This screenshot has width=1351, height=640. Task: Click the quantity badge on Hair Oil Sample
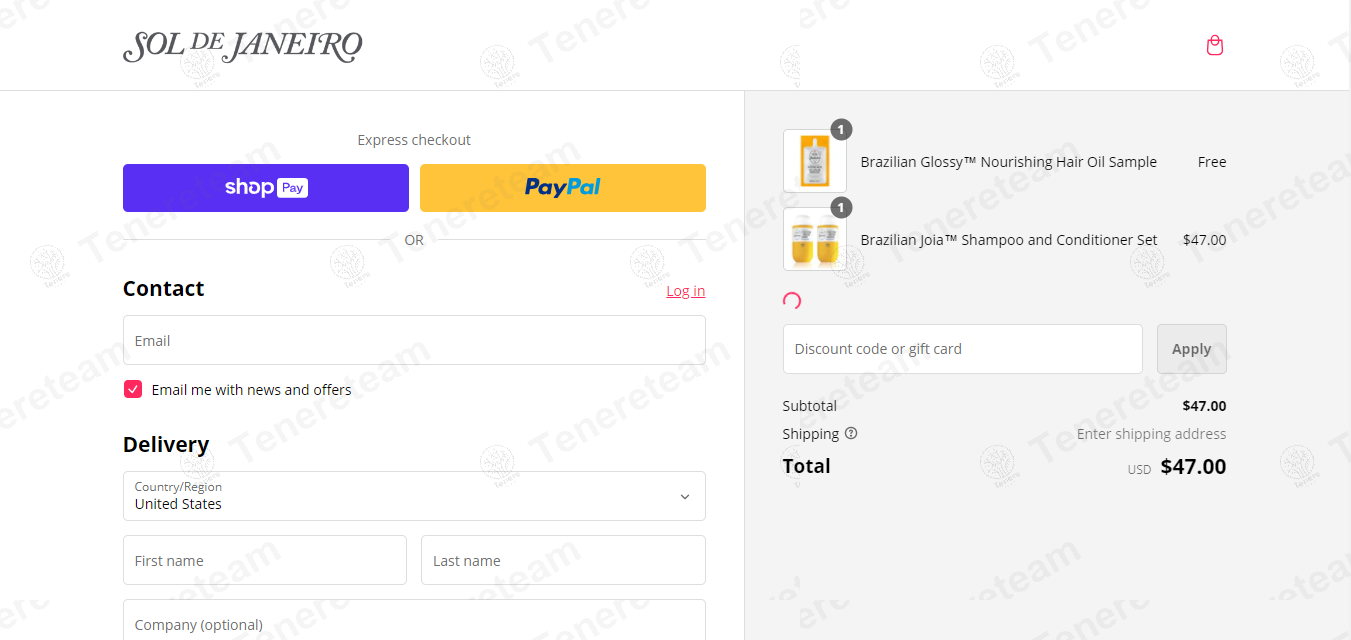(x=842, y=129)
